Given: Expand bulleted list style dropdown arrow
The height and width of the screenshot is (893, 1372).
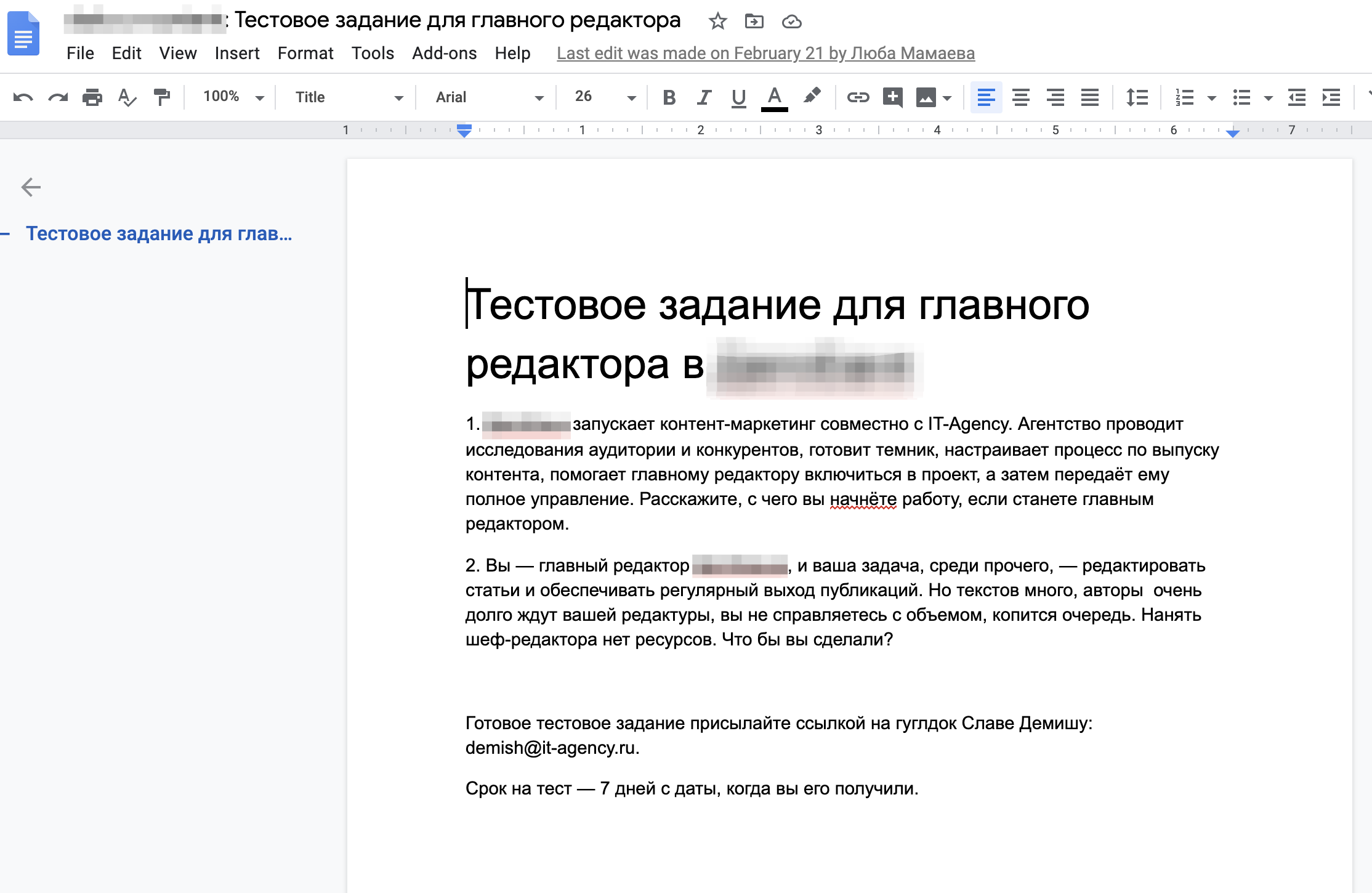Looking at the screenshot, I should coord(1268,98).
